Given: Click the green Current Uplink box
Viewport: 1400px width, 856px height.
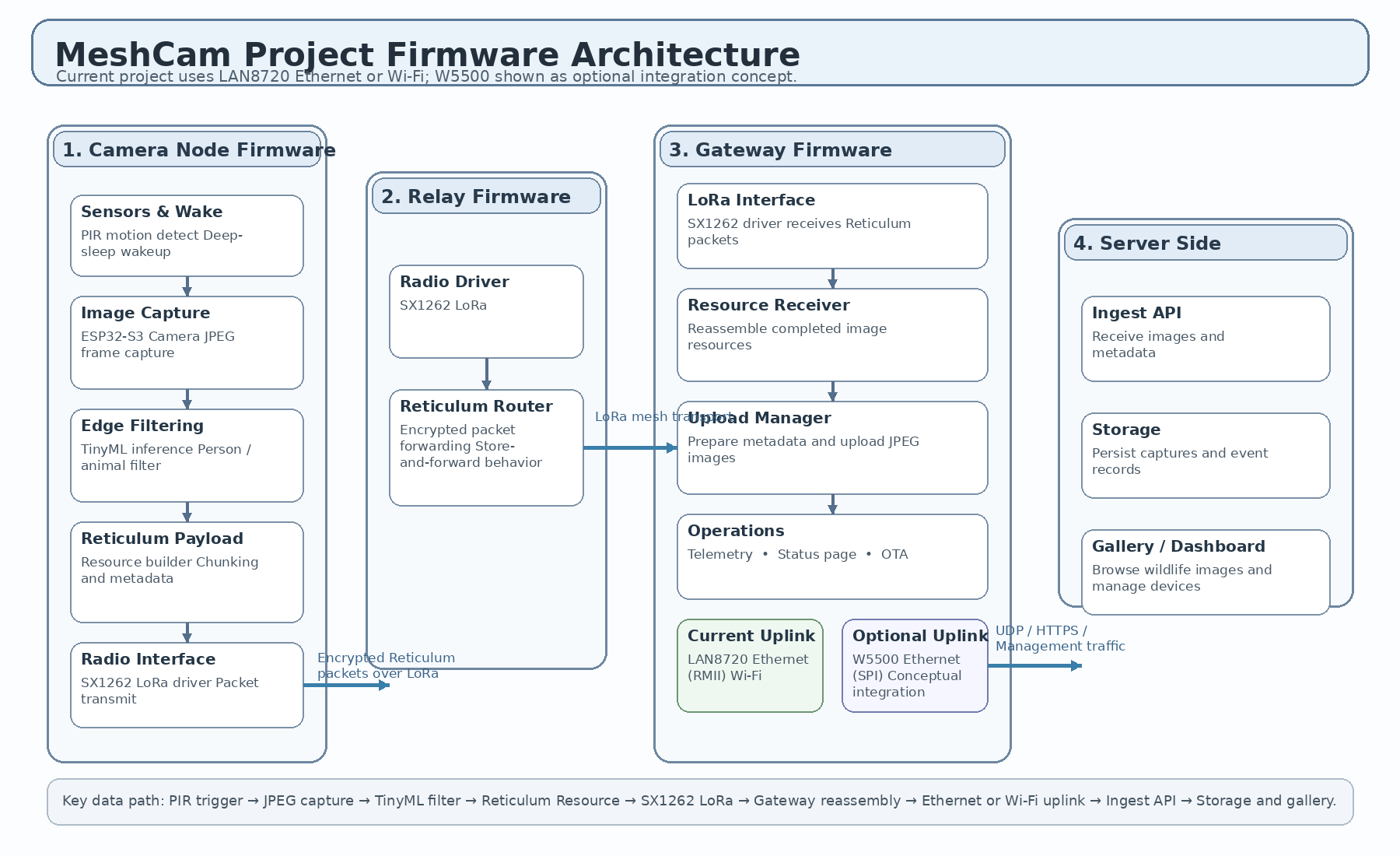Looking at the screenshot, I should [x=750, y=665].
